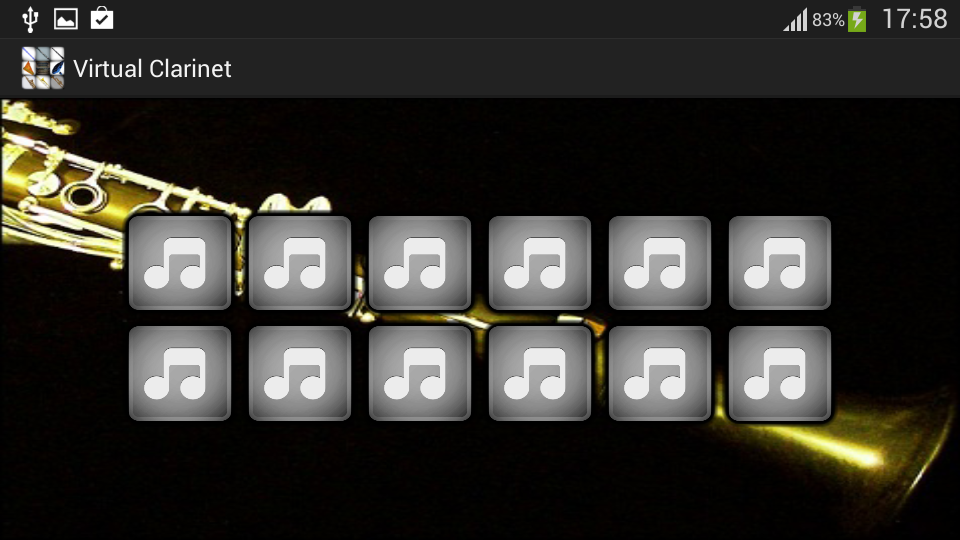Tap the 17:58 clock

click(x=915, y=19)
